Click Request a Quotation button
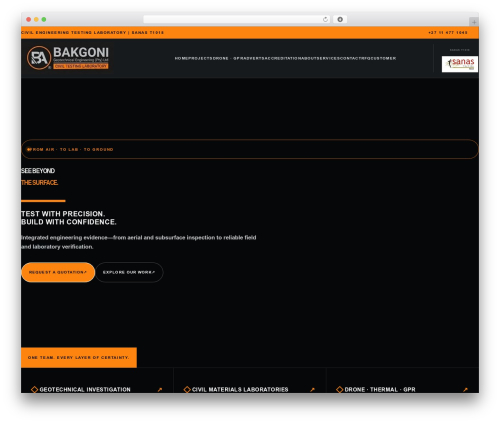Viewport: 500px width, 423px height. coord(58,272)
